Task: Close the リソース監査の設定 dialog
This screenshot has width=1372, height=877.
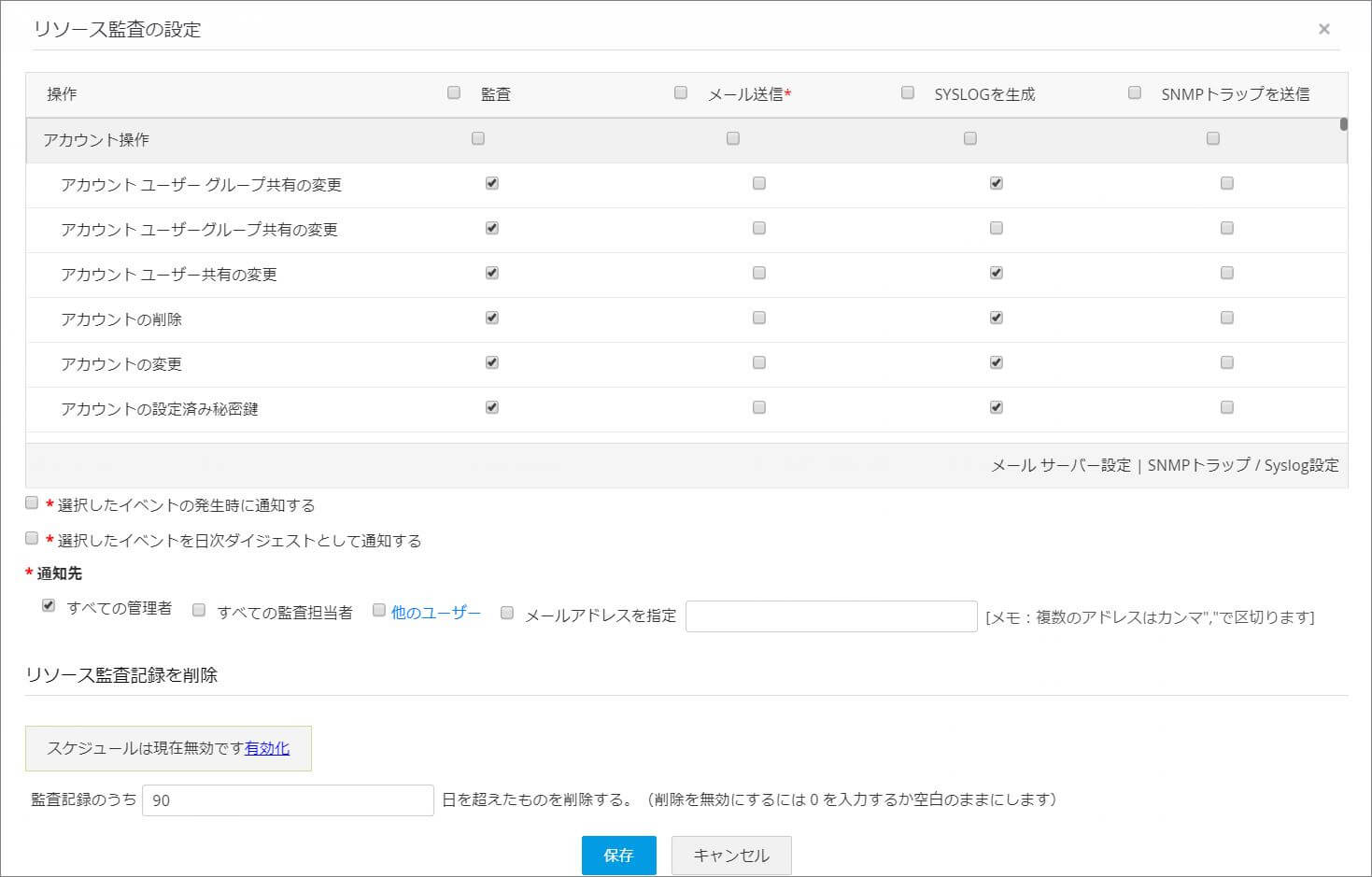Action: [1323, 29]
